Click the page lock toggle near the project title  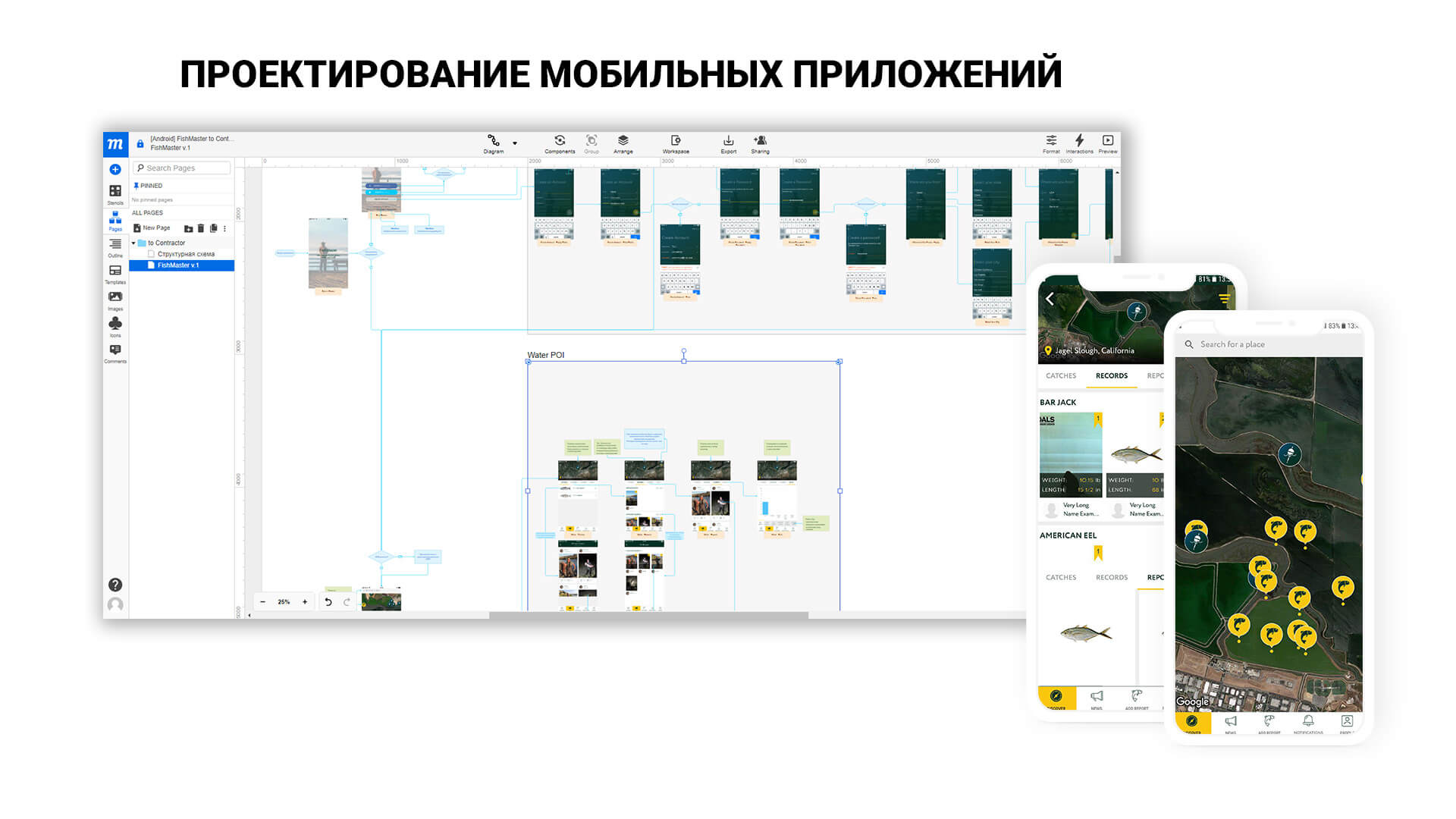click(x=140, y=143)
